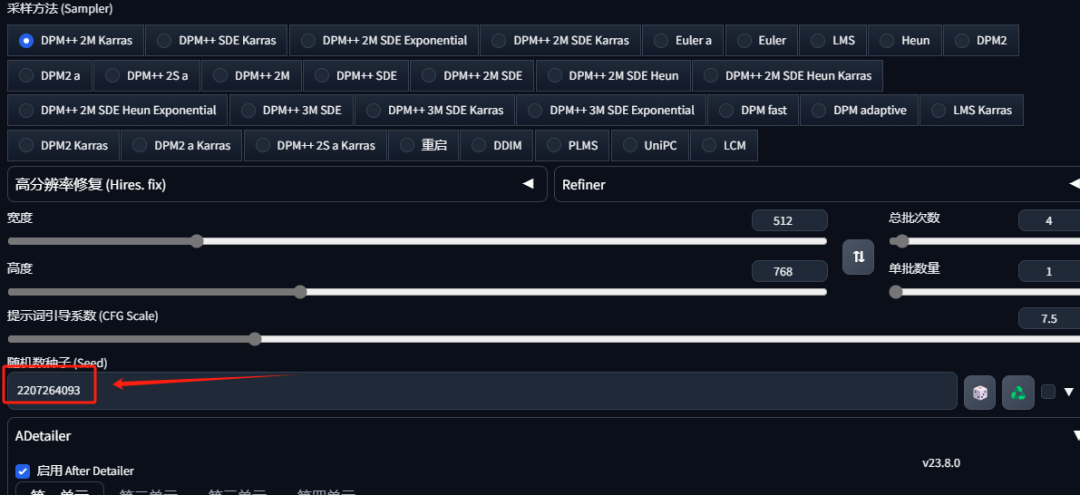The width and height of the screenshot is (1080, 495).
Task: Select DPM++ 3M SDE Exponential sampler
Action: point(612,110)
